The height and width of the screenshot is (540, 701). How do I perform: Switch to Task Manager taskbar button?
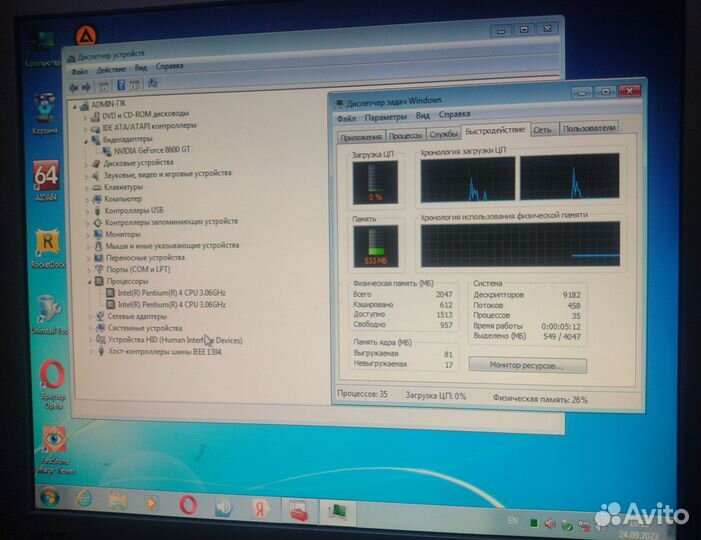(x=338, y=512)
